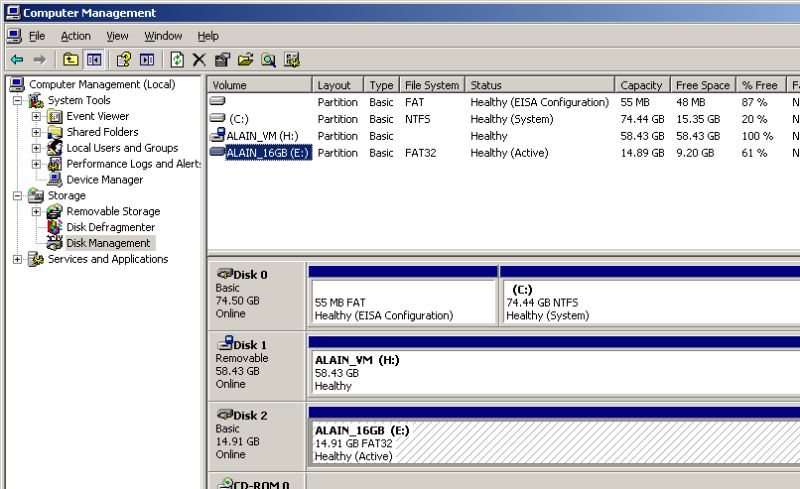Click the unnamed FAT volume drive icon
The image size is (800, 489).
click(x=217, y=101)
